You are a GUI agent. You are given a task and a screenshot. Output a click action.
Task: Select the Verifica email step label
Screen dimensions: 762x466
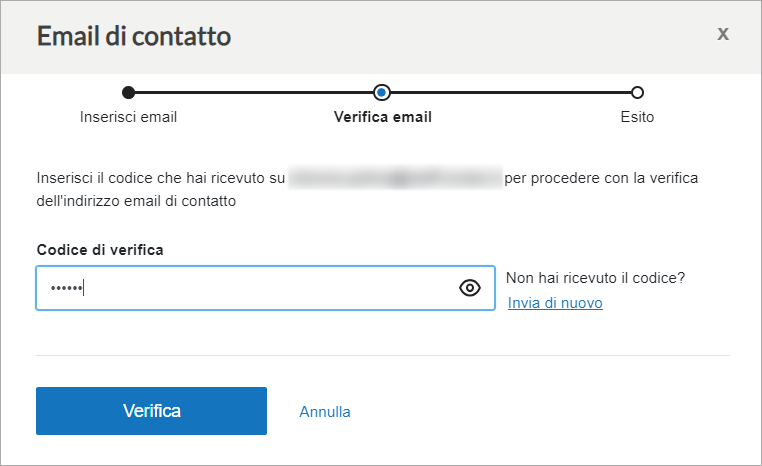point(382,117)
